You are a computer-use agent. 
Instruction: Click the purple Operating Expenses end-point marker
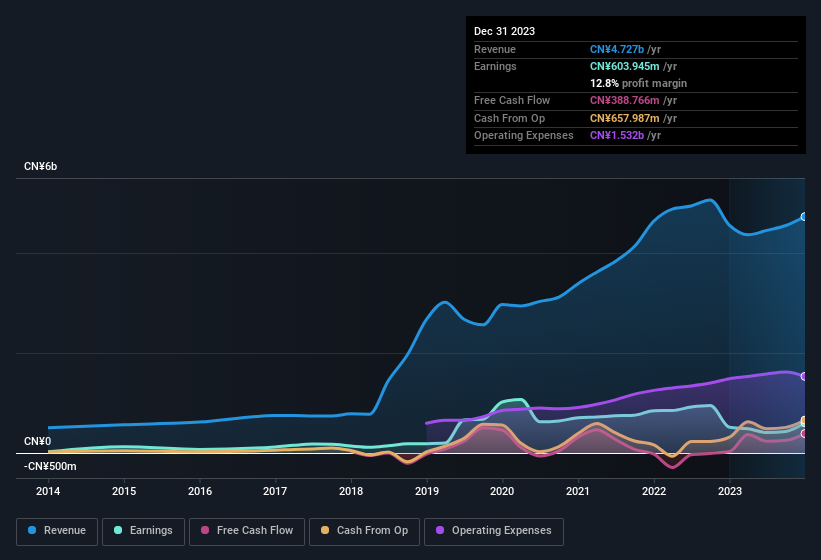point(804,376)
